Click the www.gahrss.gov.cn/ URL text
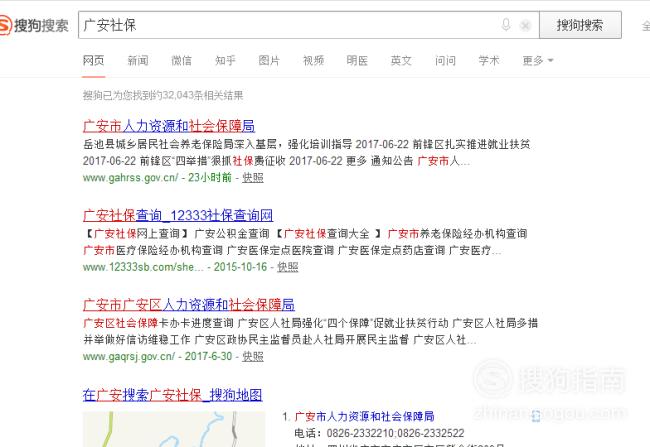Image resolution: width=650 pixels, height=447 pixels. point(131,177)
